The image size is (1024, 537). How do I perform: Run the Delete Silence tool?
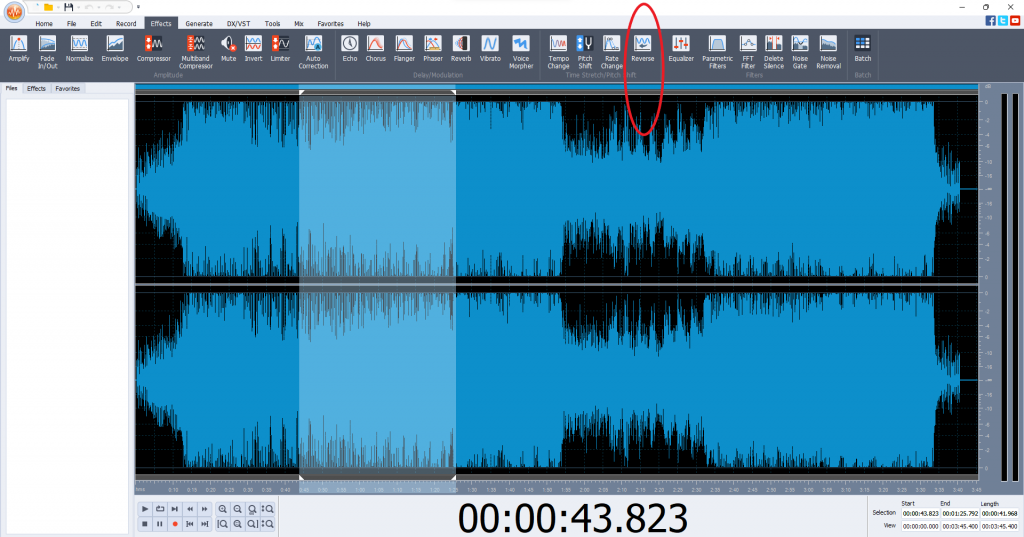774,52
